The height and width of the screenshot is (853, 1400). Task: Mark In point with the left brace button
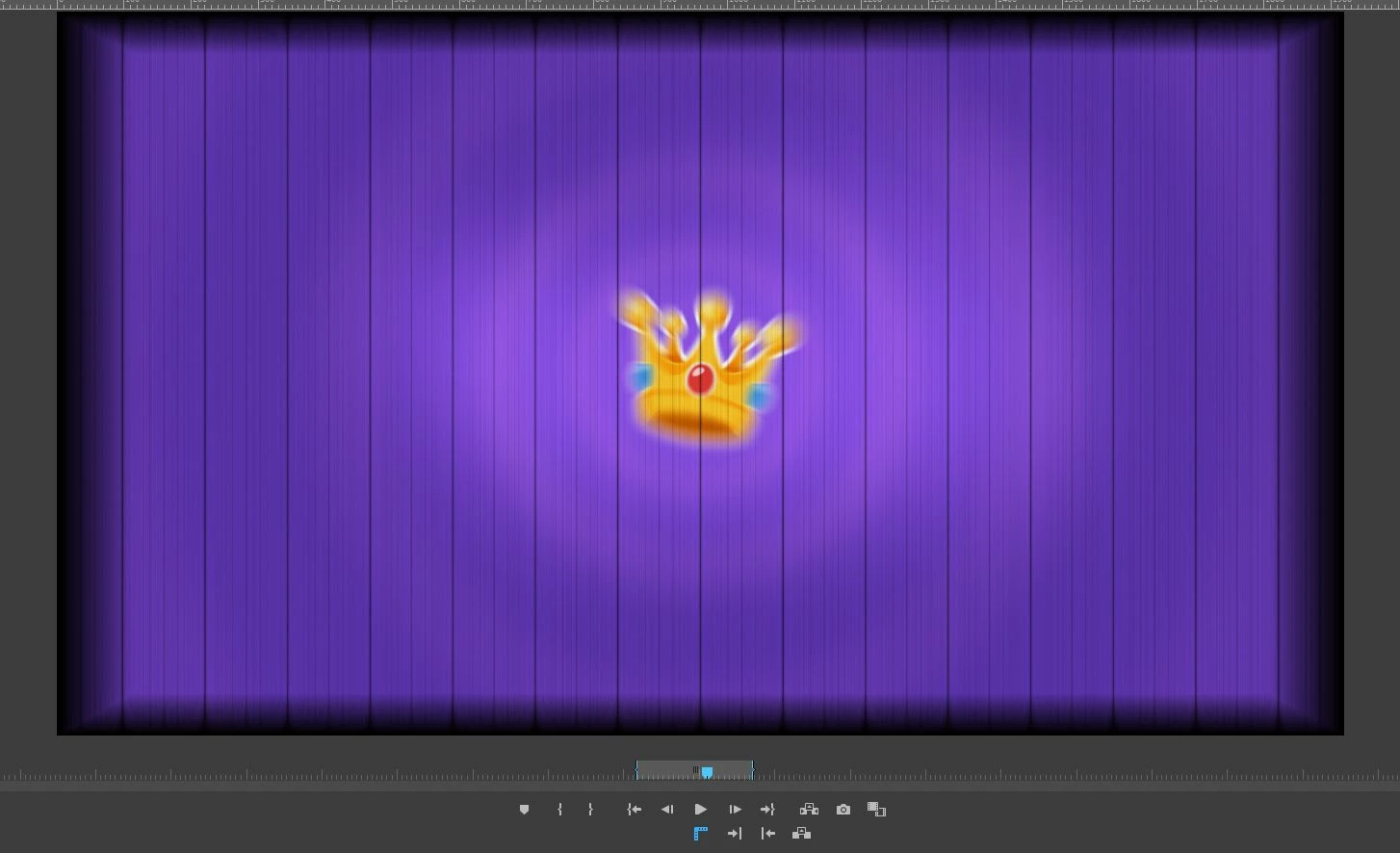[x=559, y=810]
